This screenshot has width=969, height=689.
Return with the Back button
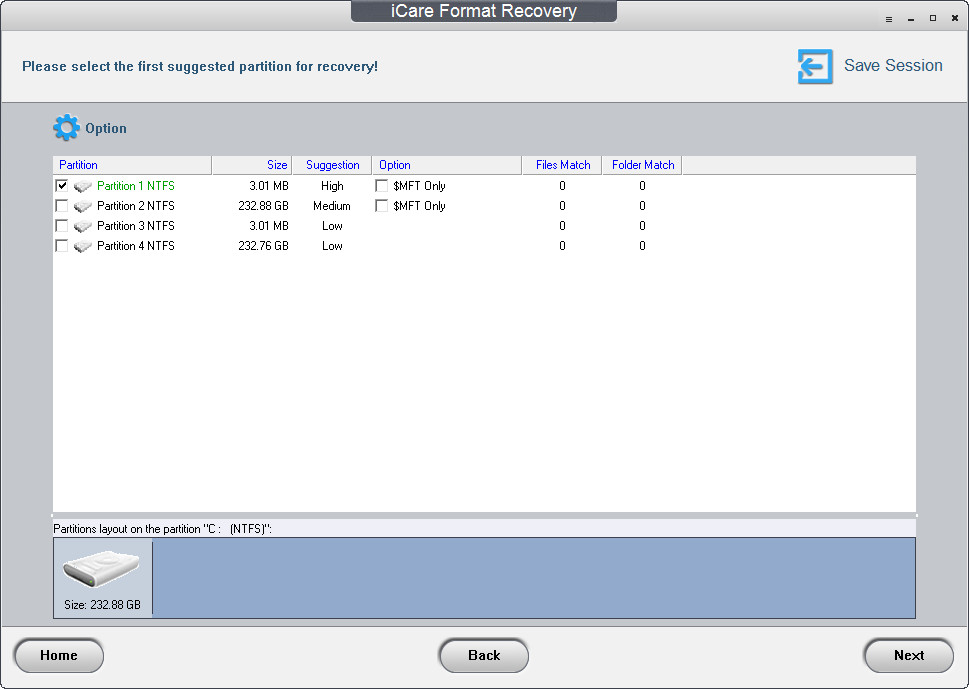(x=484, y=656)
